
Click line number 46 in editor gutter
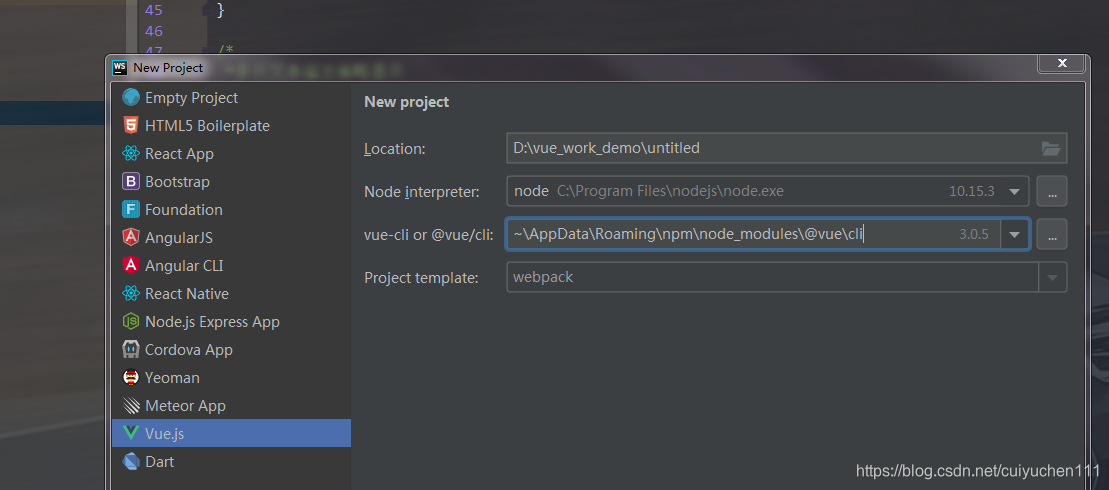tap(153, 31)
